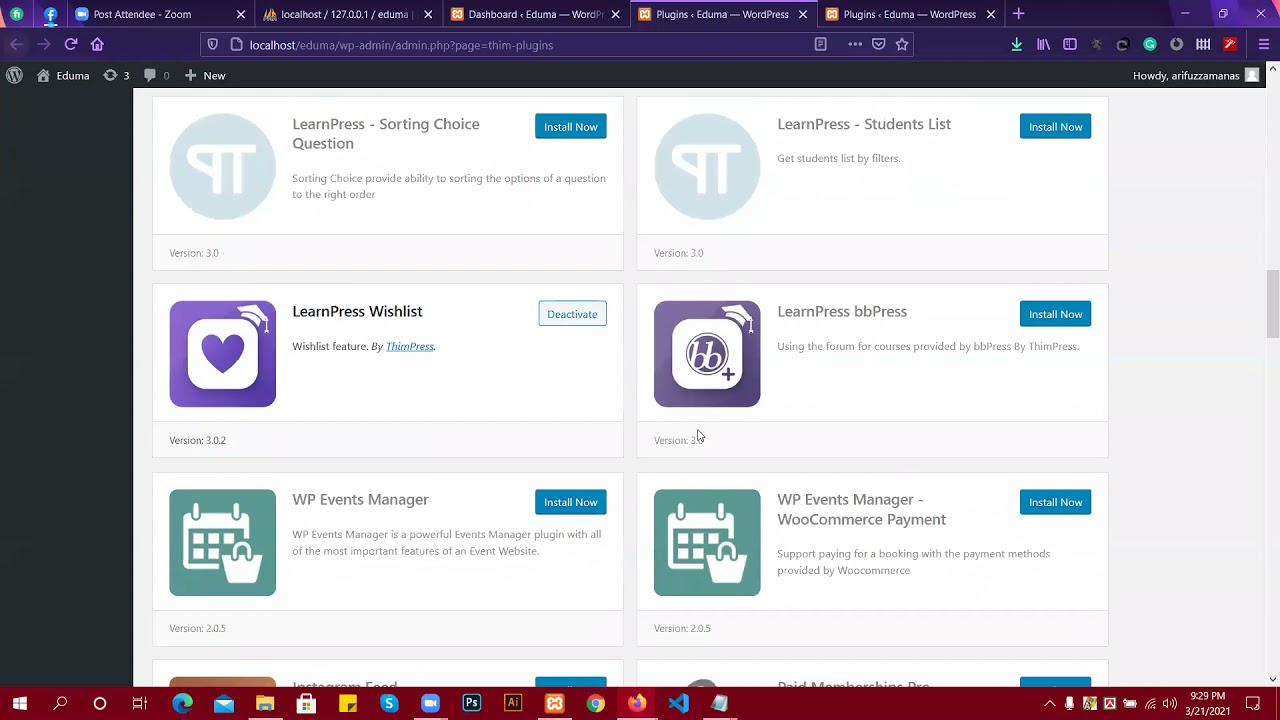Reload the current page
The image size is (1280, 720).
coord(71,44)
